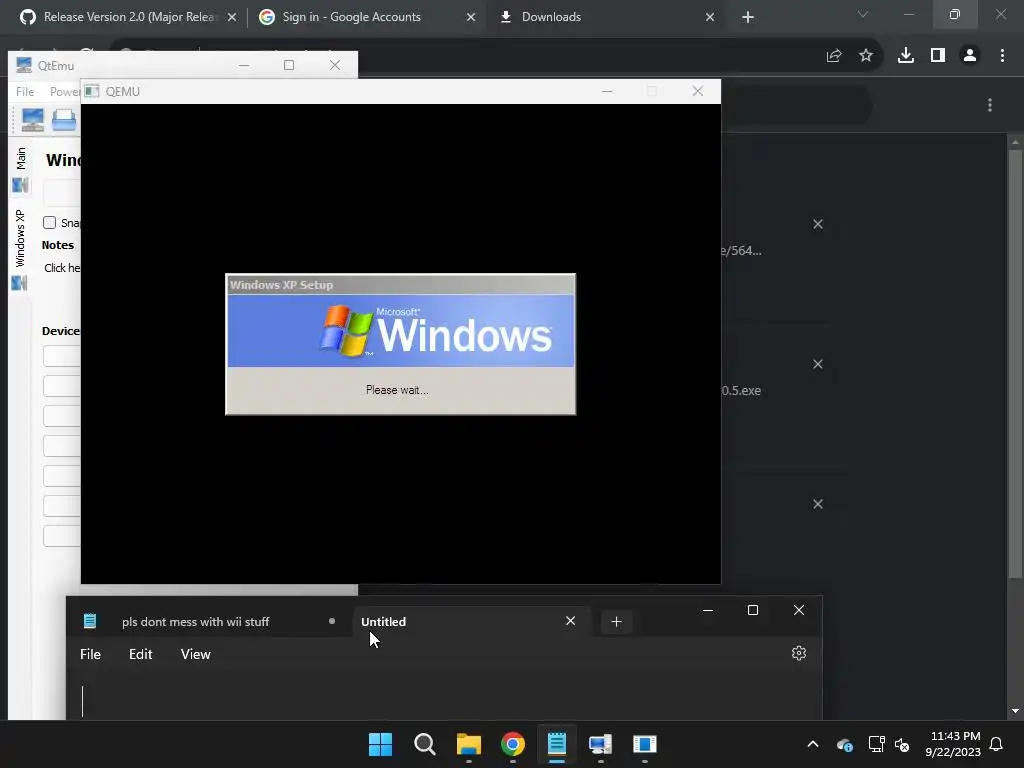The width and height of the screenshot is (1024, 768).
Task: Bookmark this page with star icon
Action: pos(866,56)
